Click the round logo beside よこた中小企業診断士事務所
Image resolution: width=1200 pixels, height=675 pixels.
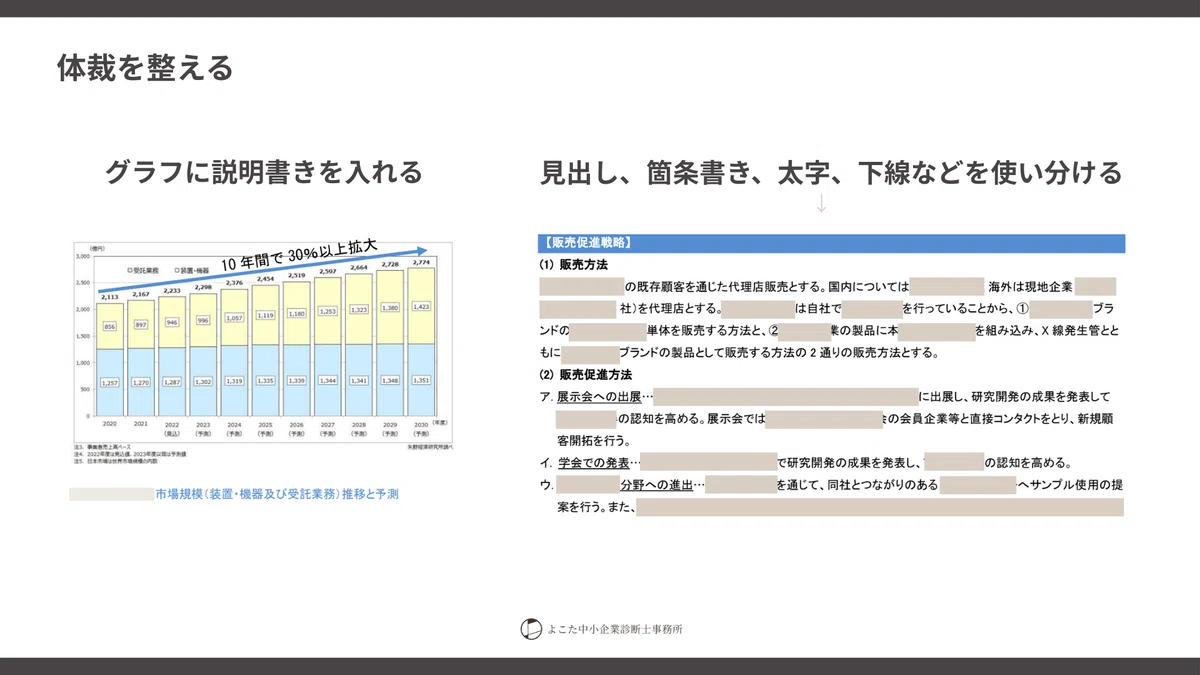(x=531, y=629)
